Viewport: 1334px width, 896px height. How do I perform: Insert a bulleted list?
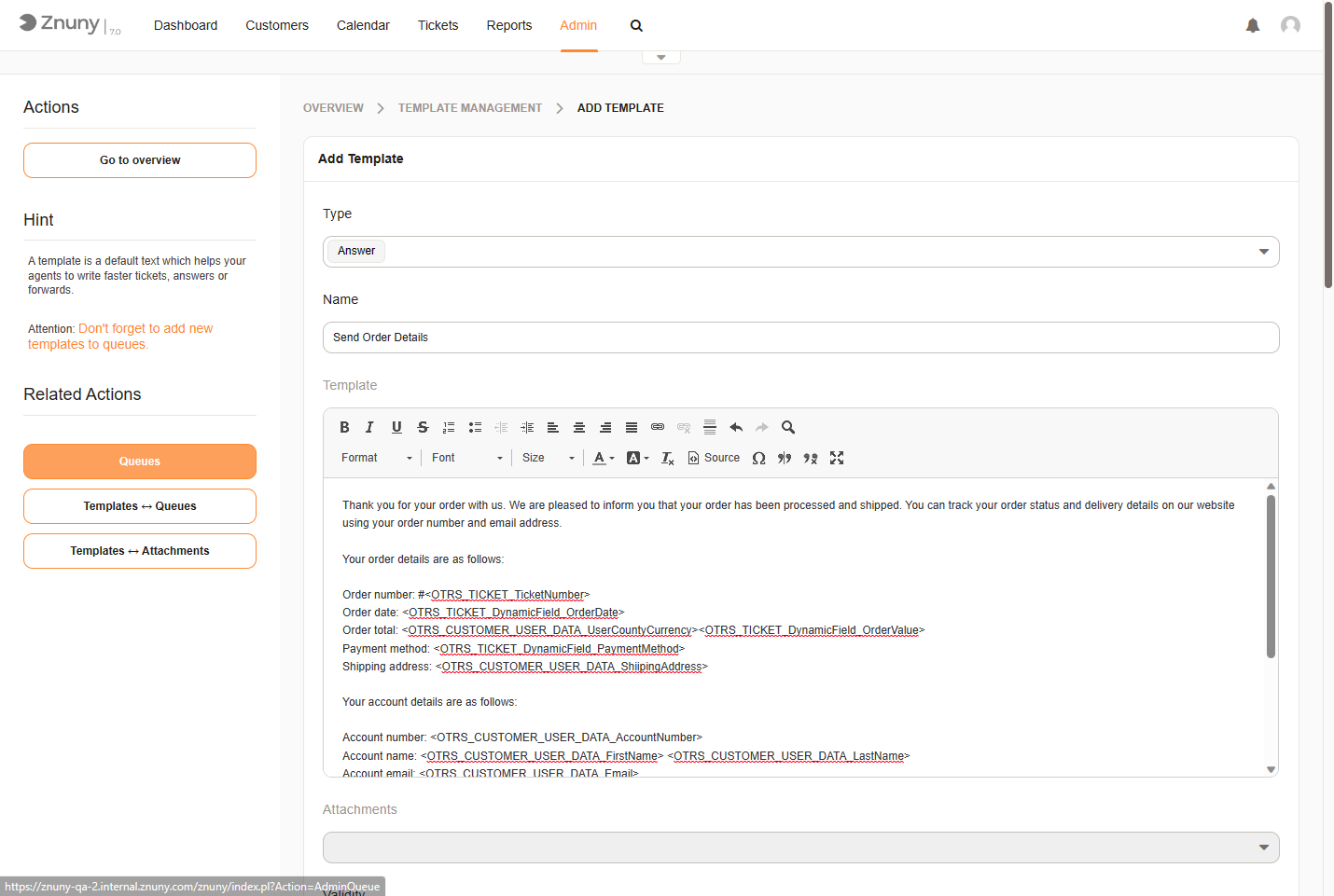(x=475, y=427)
